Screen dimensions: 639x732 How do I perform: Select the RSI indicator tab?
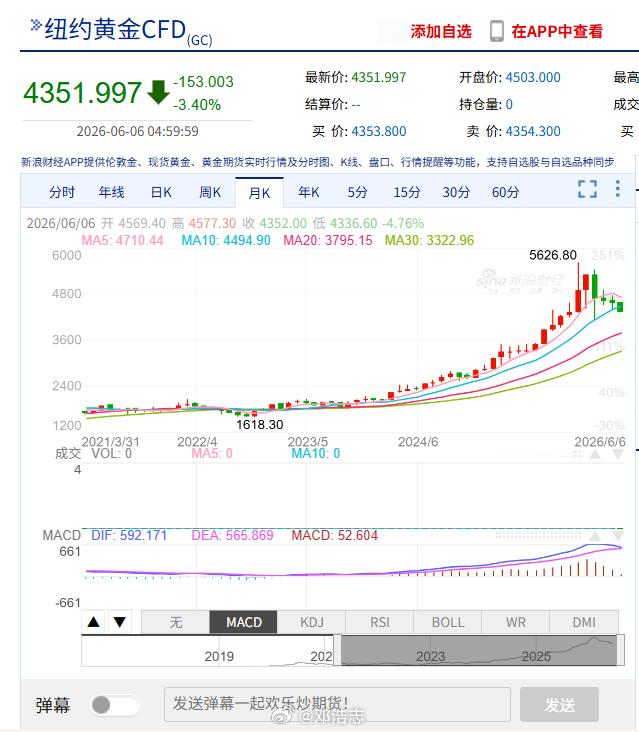click(x=379, y=622)
